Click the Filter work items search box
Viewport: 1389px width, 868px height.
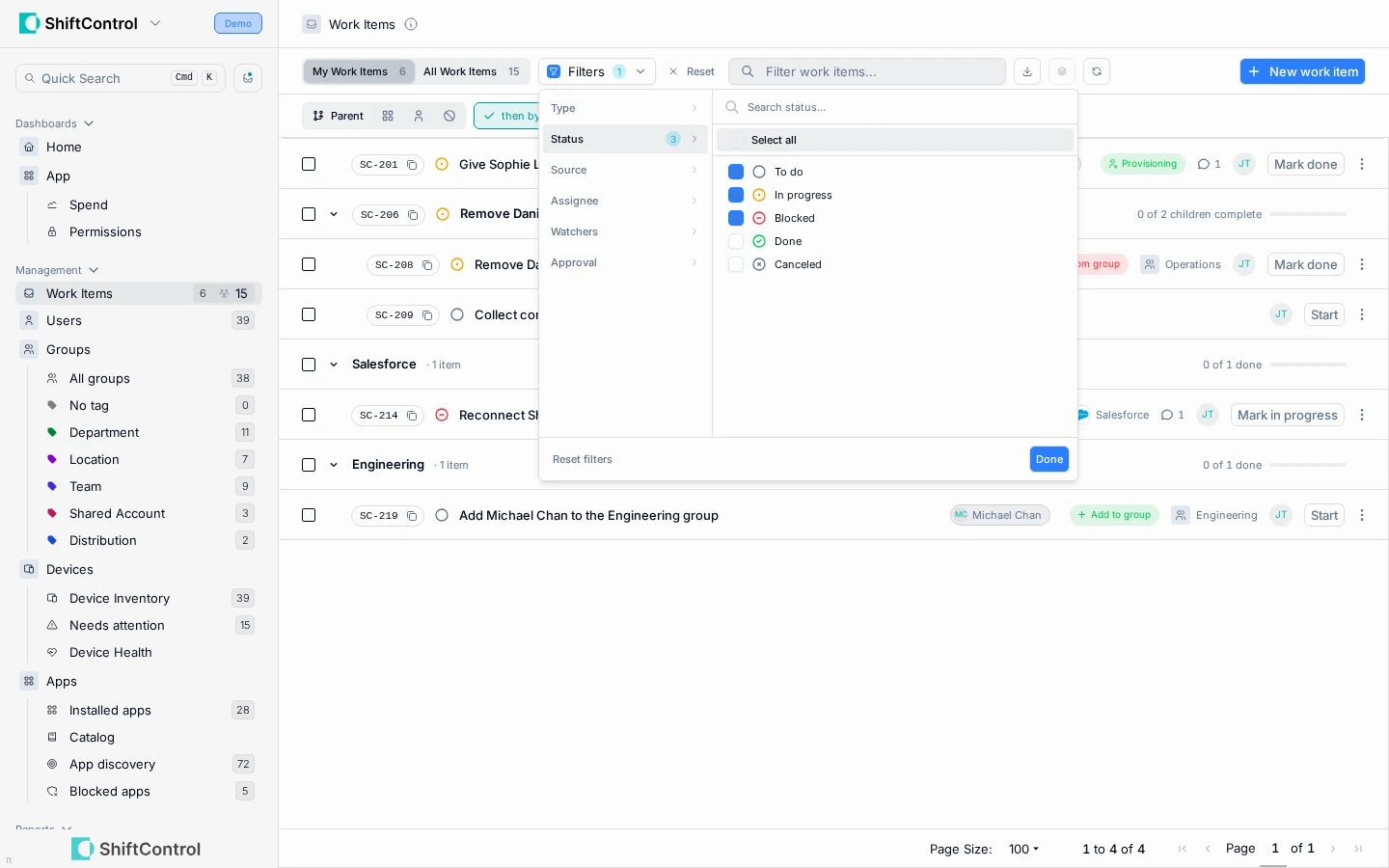(x=867, y=71)
